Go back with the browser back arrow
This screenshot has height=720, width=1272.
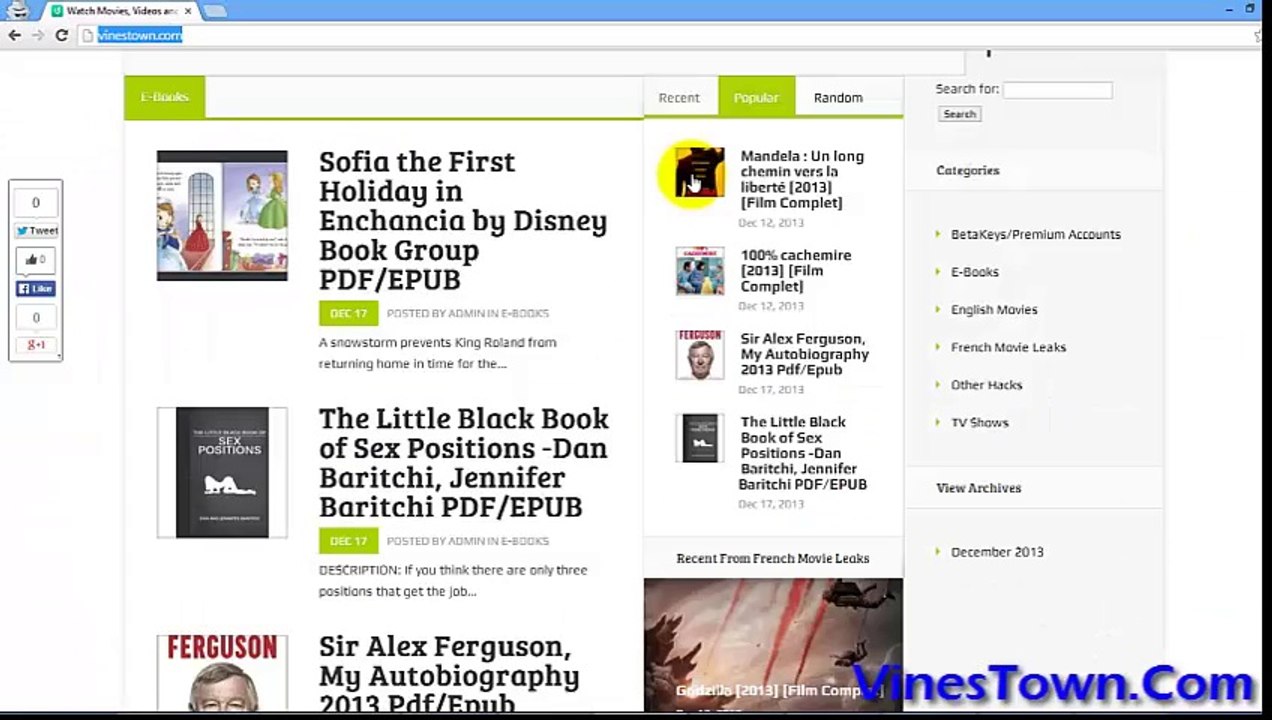pyautogui.click(x=14, y=35)
